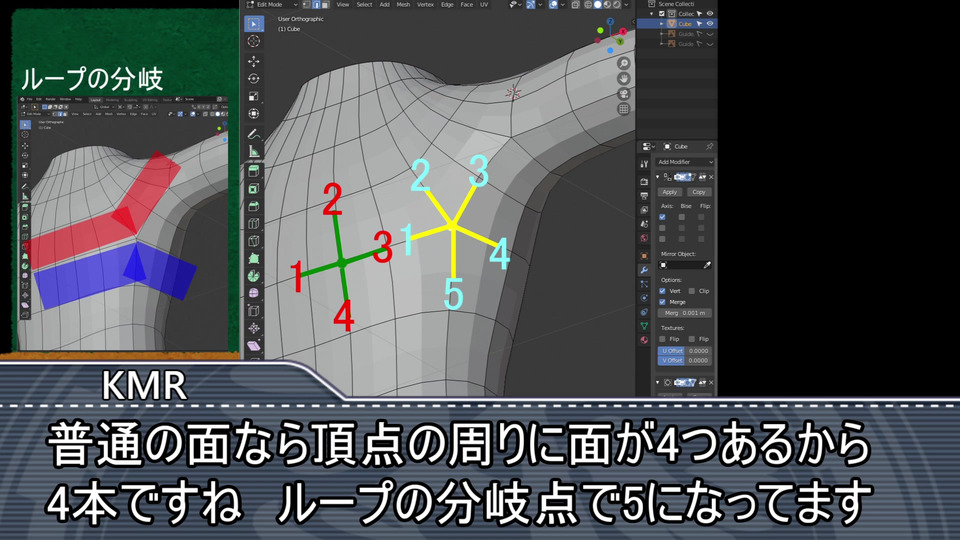Select the Spin tool
This screenshot has width=960, height=540.
253,276
